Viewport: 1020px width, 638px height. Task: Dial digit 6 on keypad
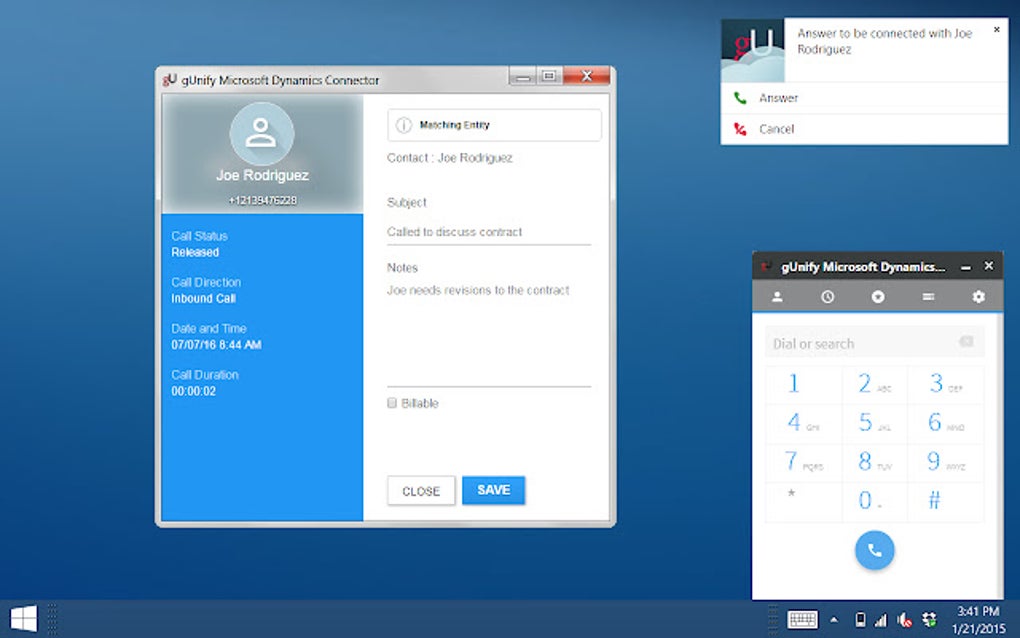pyautogui.click(x=945, y=423)
